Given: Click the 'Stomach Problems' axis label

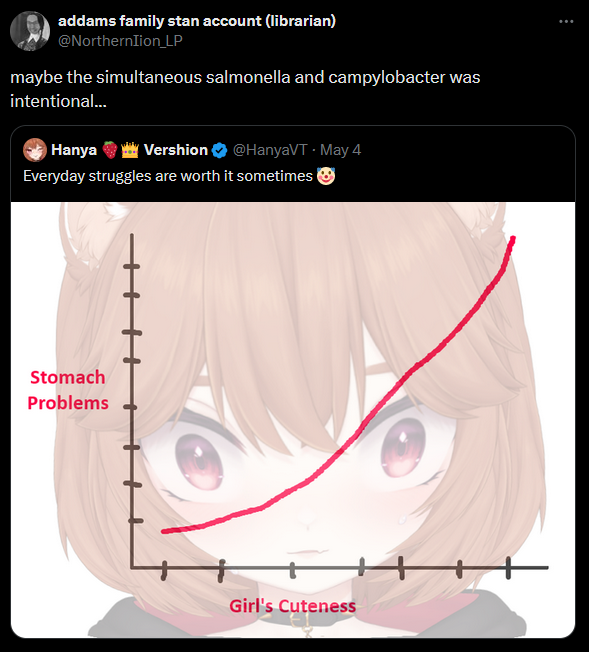Looking at the screenshot, I should tap(68, 390).
